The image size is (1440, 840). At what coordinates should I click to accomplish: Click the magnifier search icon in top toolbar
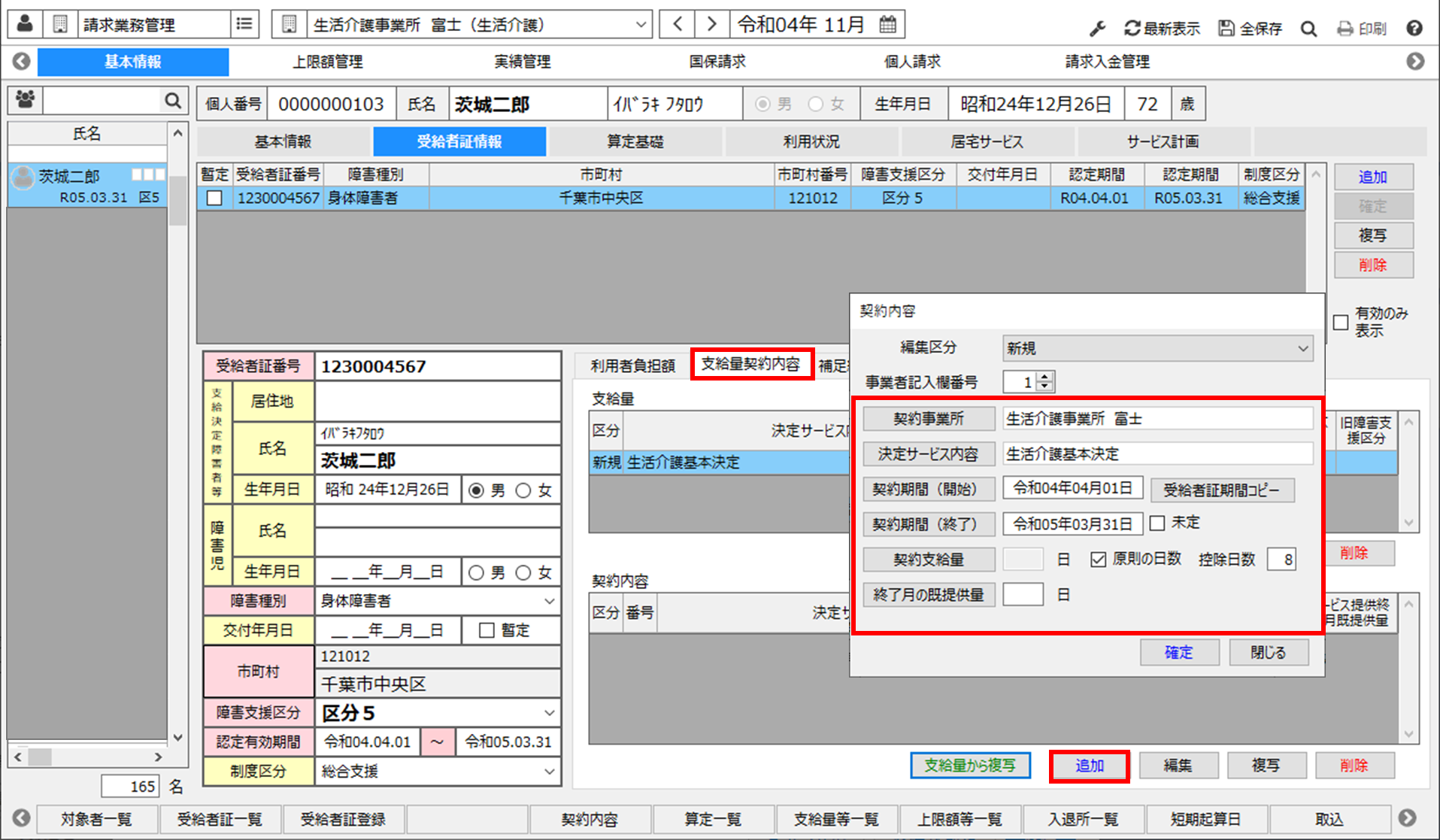(x=1309, y=29)
